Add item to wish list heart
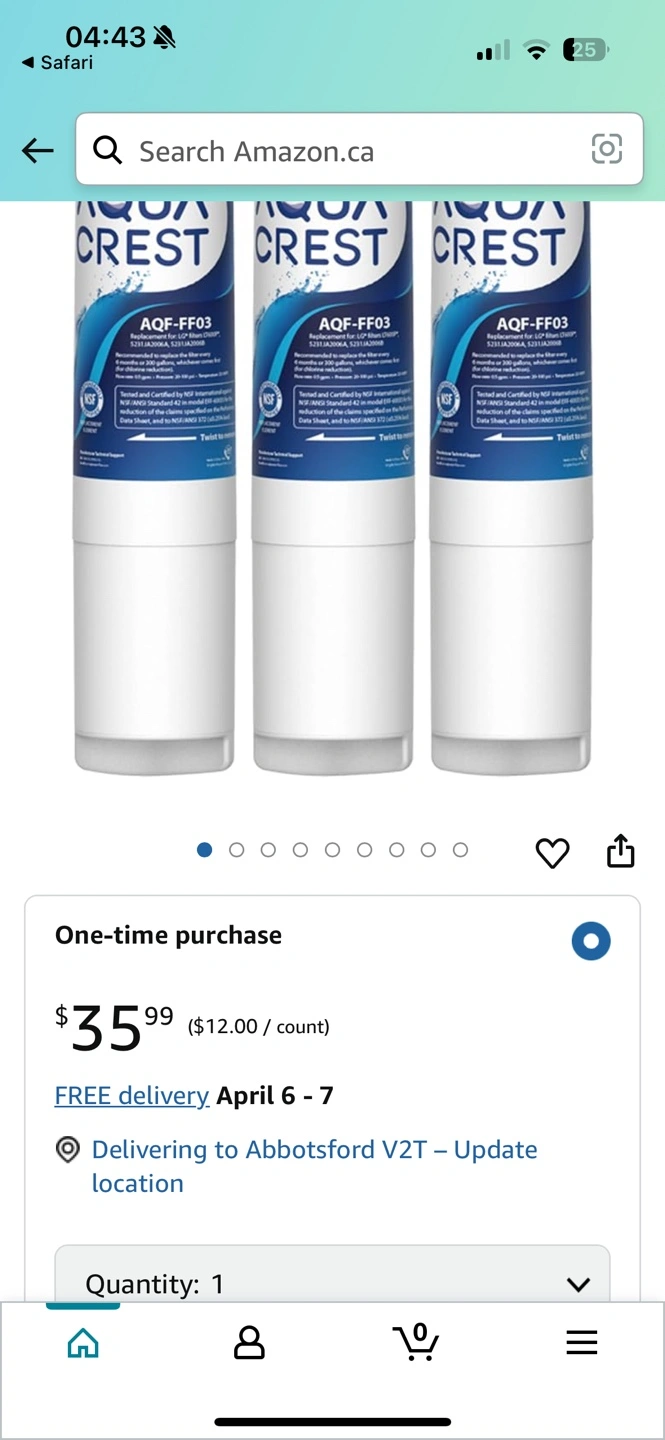Viewport: 665px width, 1440px height. [552, 852]
